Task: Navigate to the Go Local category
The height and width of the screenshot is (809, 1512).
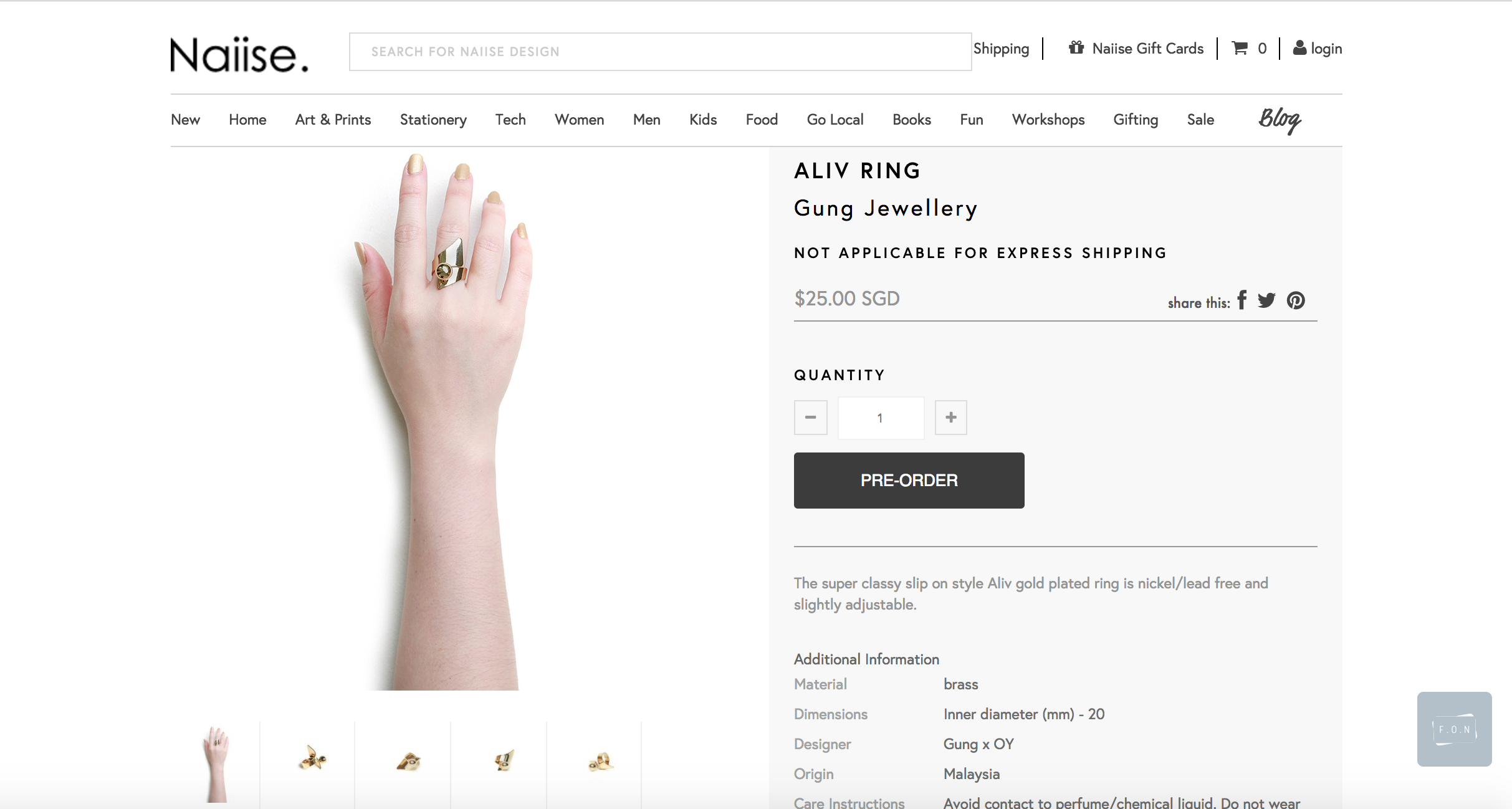Action: pyautogui.click(x=835, y=120)
